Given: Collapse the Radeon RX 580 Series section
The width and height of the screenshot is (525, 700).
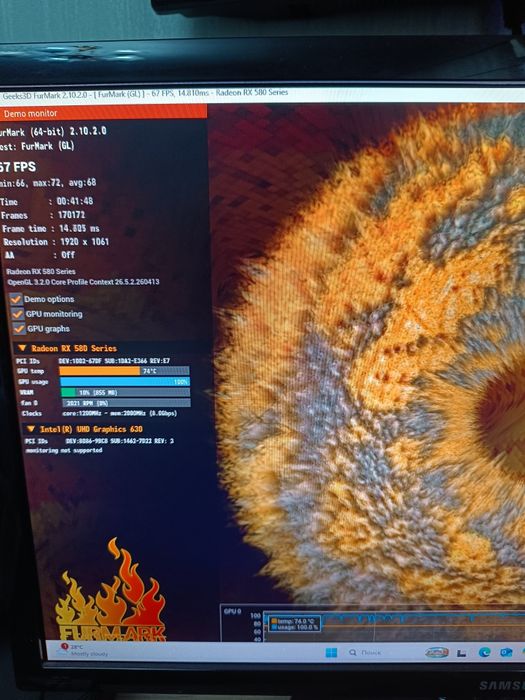Looking at the screenshot, I should (22, 348).
